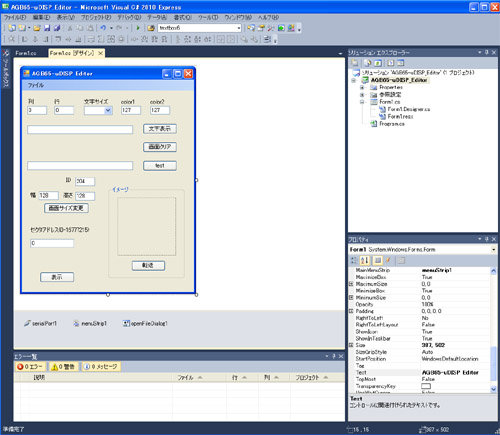Start debugging with the green play icon

point(138,28)
